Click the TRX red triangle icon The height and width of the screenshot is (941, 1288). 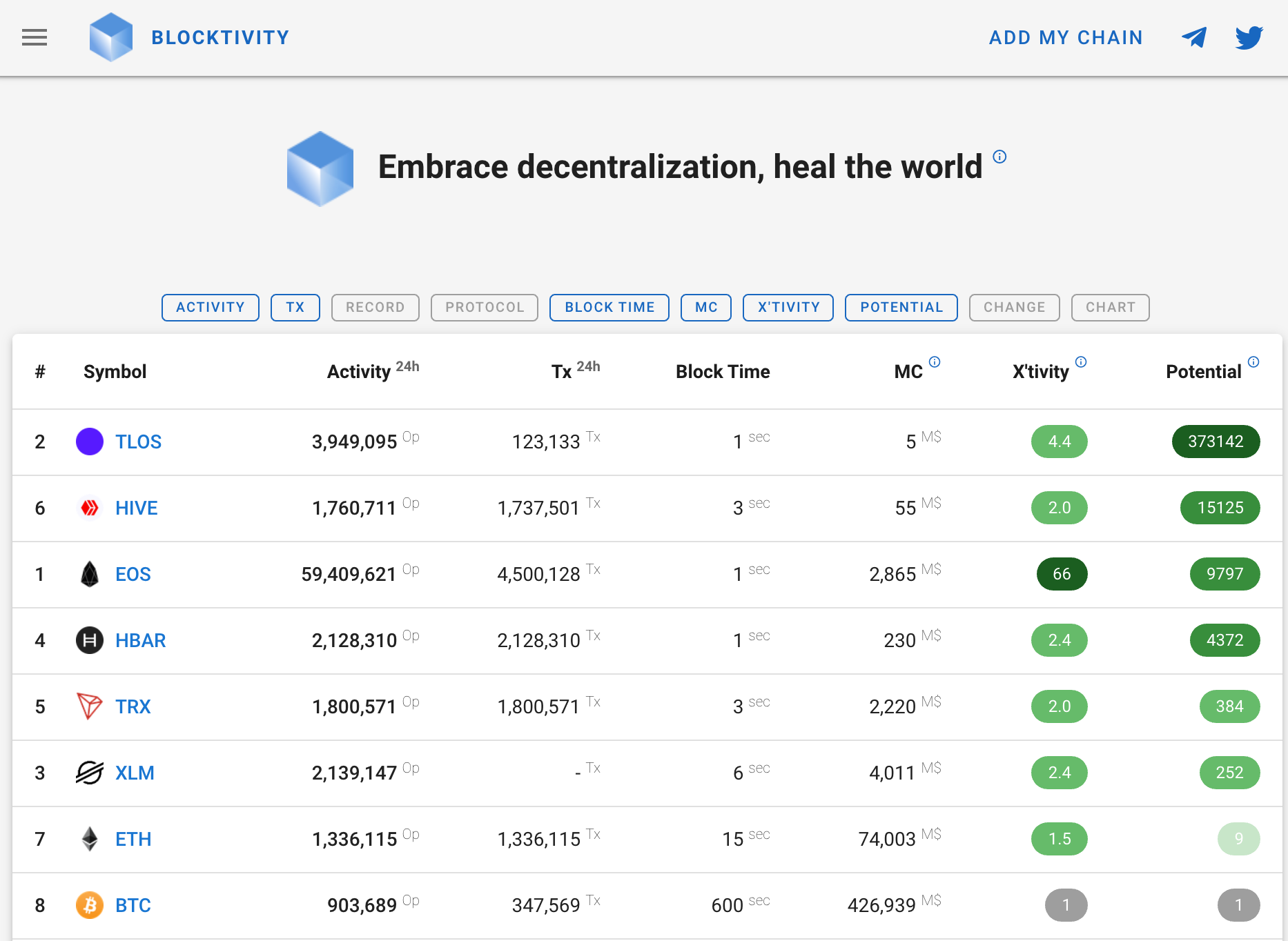(x=90, y=706)
